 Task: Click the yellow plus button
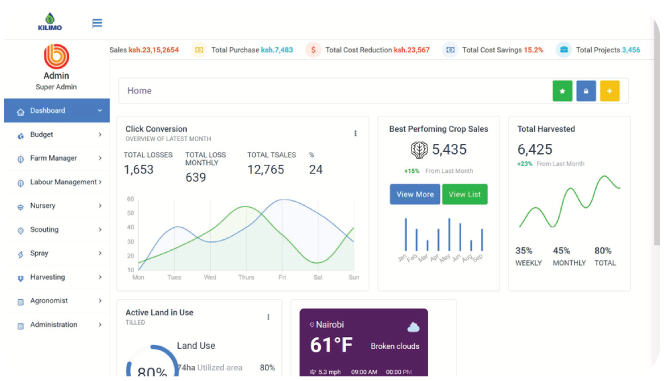[610, 91]
